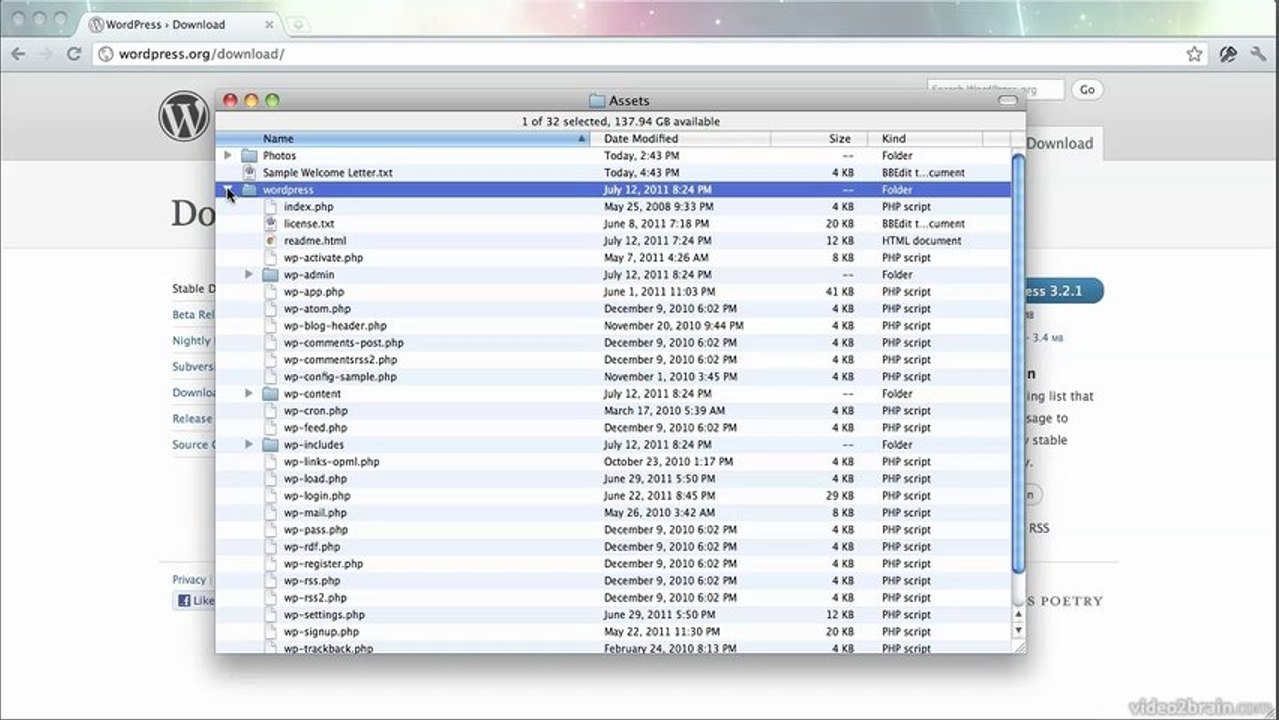Sort by Date Modified column header
The height and width of the screenshot is (720, 1279).
[680, 139]
